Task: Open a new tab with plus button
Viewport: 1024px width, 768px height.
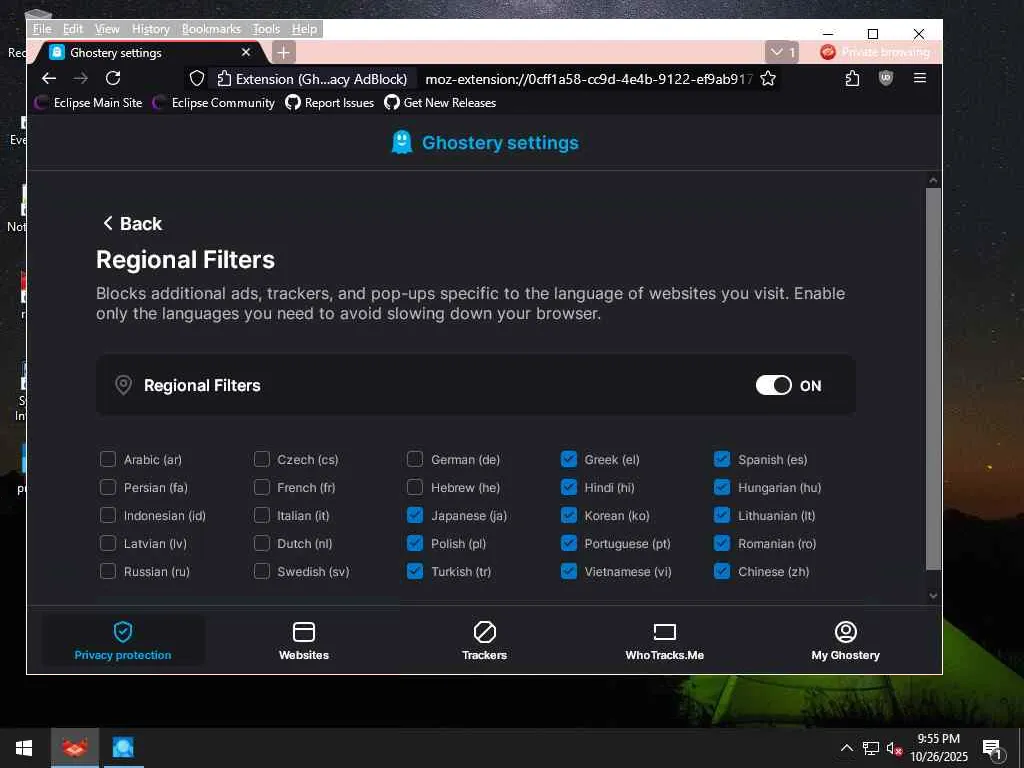Action: 283,52
